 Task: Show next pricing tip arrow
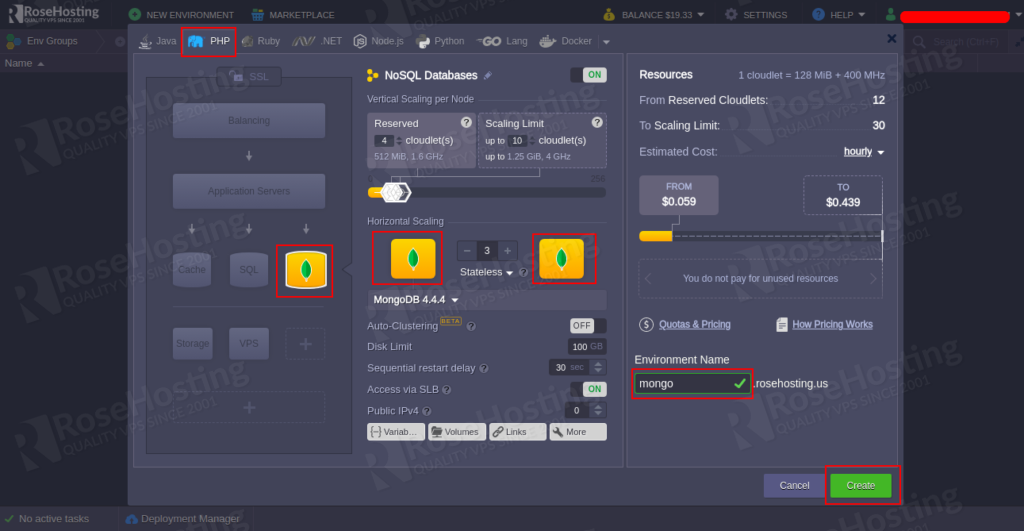click(x=873, y=279)
